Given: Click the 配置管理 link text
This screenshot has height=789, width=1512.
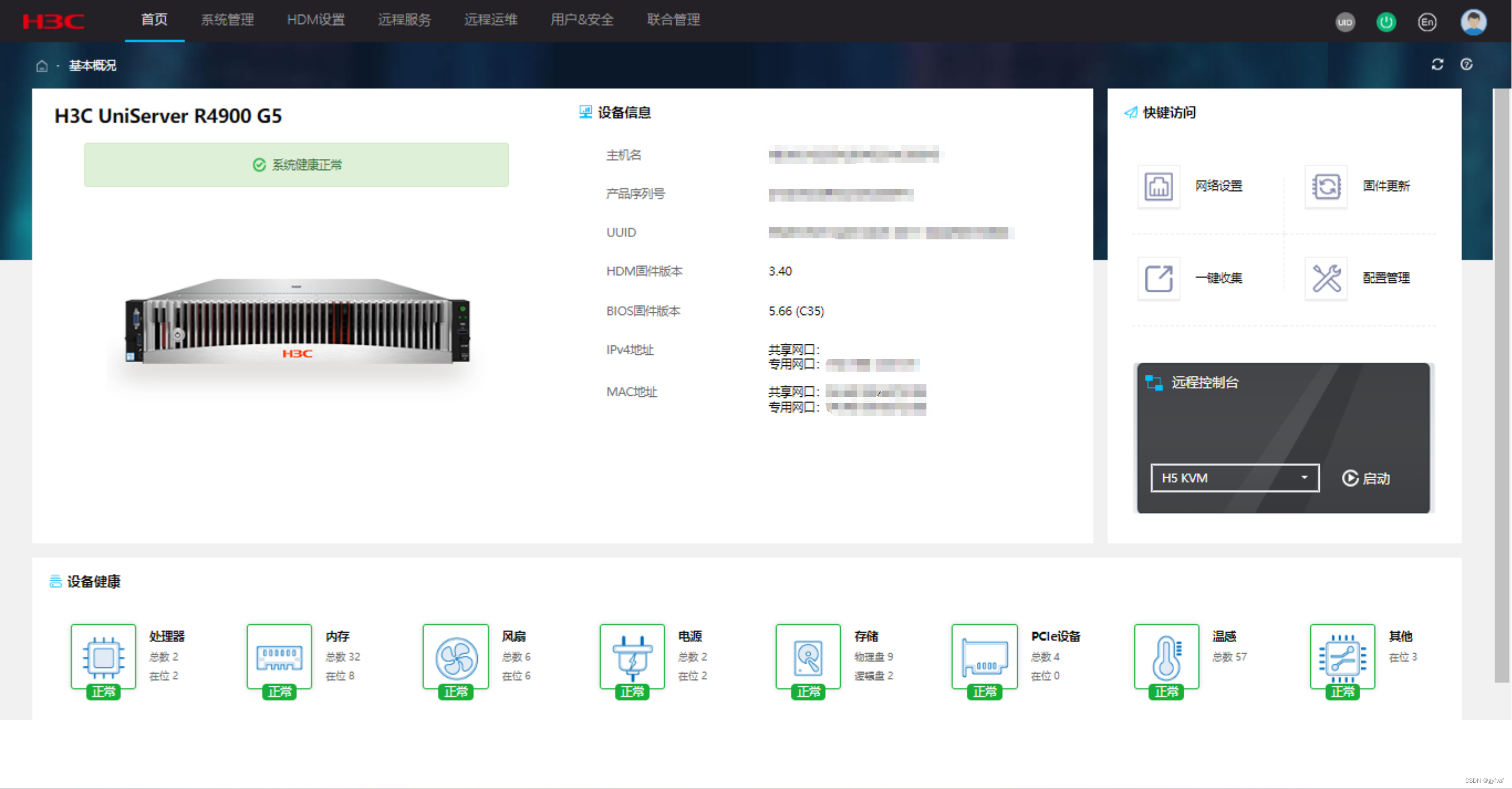Looking at the screenshot, I should [1386, 278].
